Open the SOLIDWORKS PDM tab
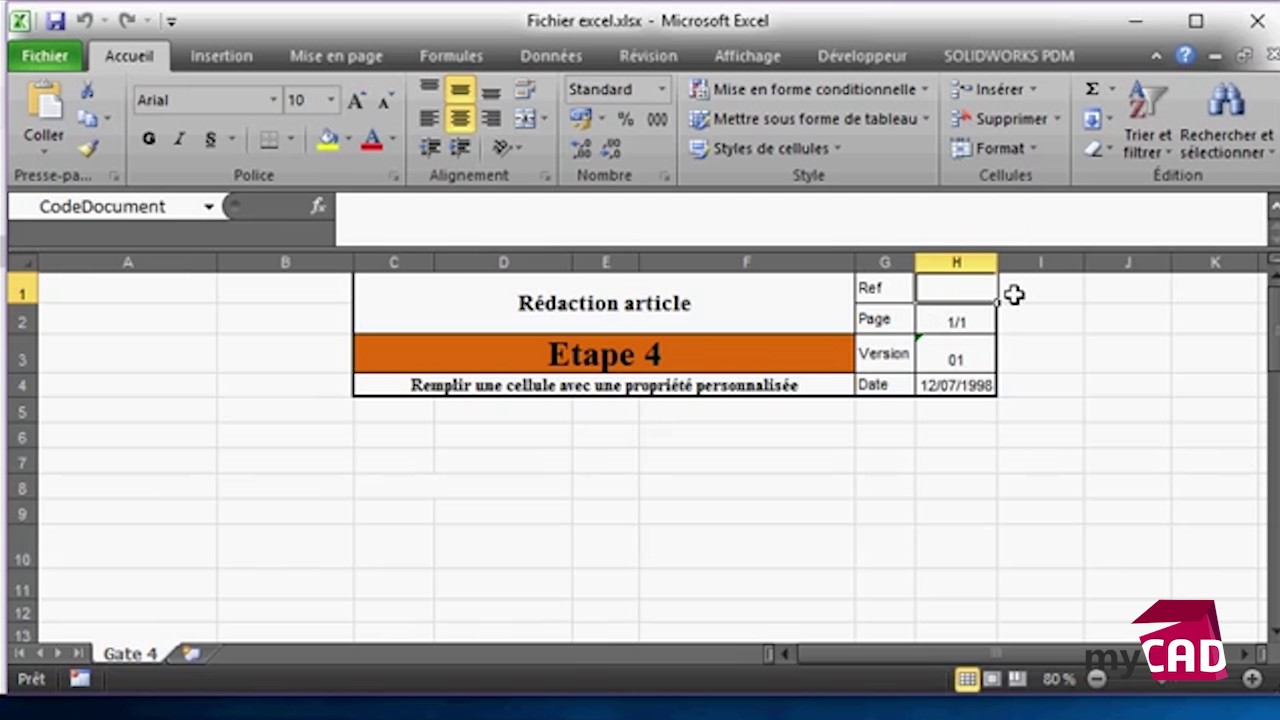Image resolution: width=1280 pixels, height=720 pixels. coord(1009,56)
